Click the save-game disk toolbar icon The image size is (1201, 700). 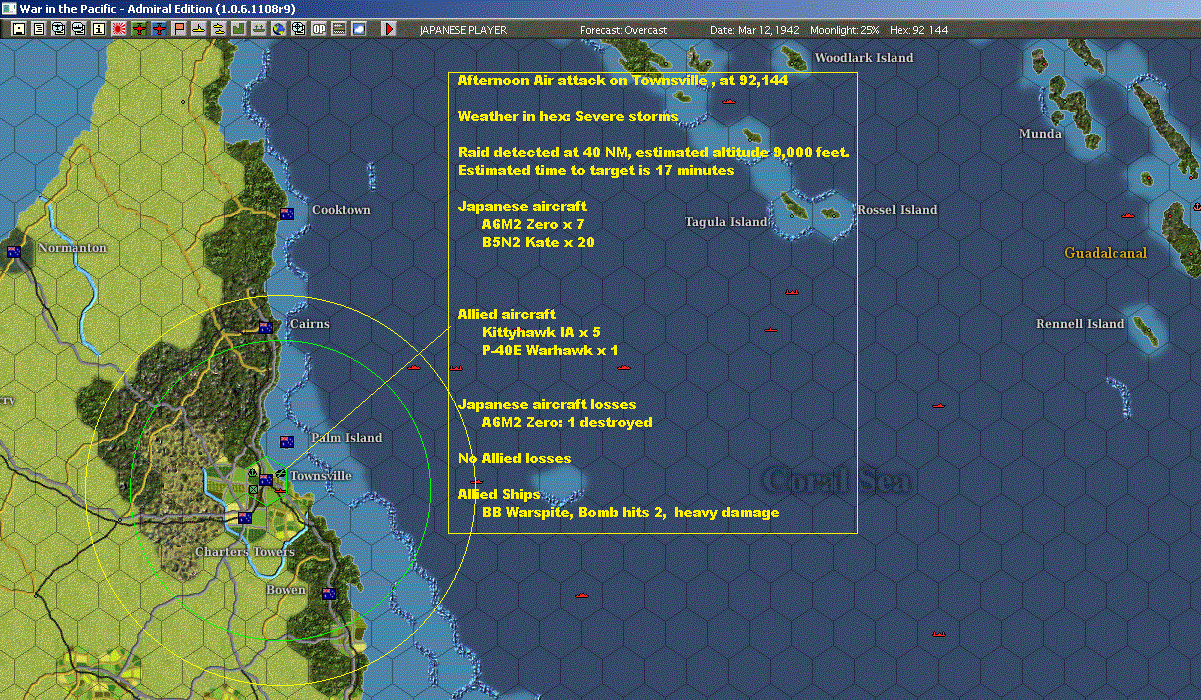(x=19, y=29)
